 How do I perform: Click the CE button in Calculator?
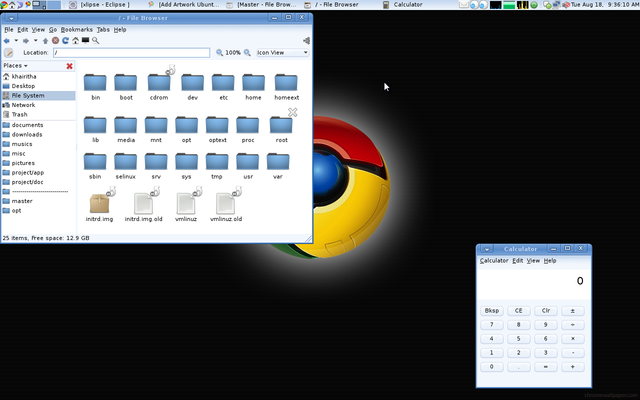click(518, 311)
